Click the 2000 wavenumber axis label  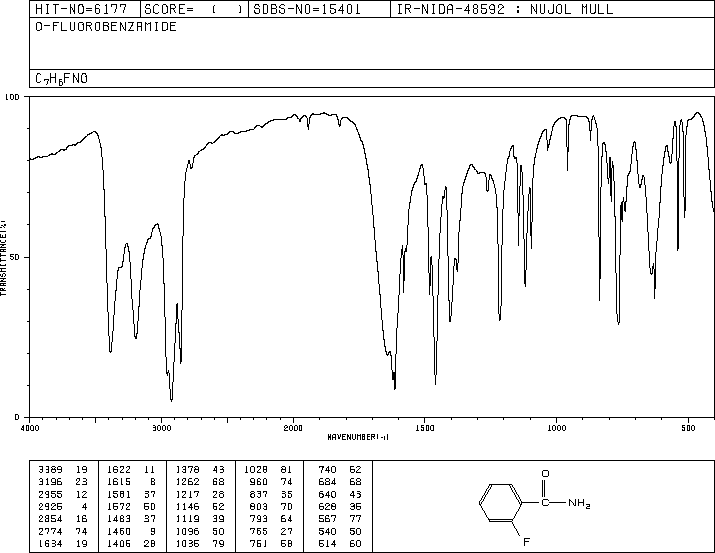pos(293,428)
